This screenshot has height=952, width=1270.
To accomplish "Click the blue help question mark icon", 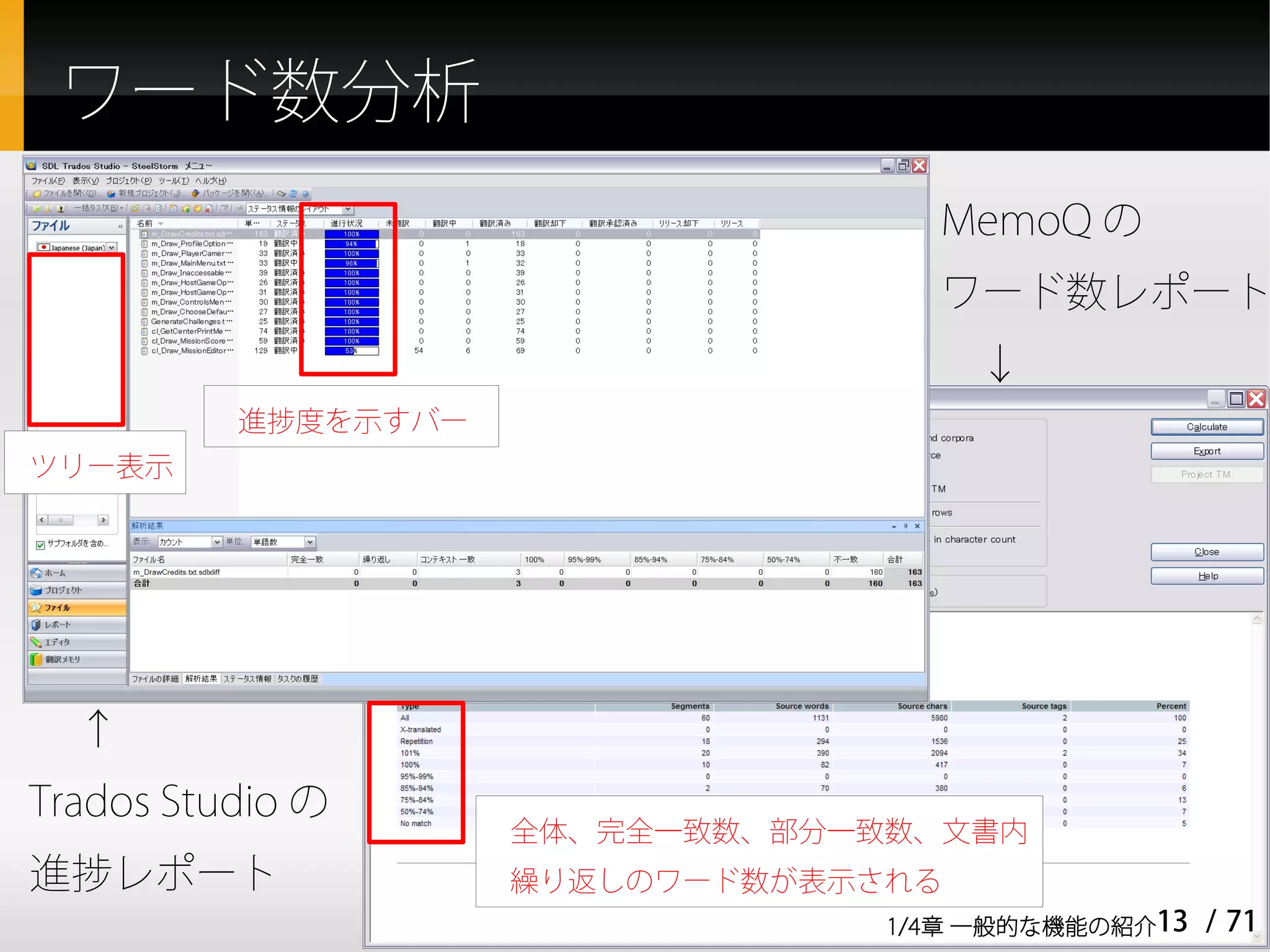I will pyautogui.click(x=305, y=194).
